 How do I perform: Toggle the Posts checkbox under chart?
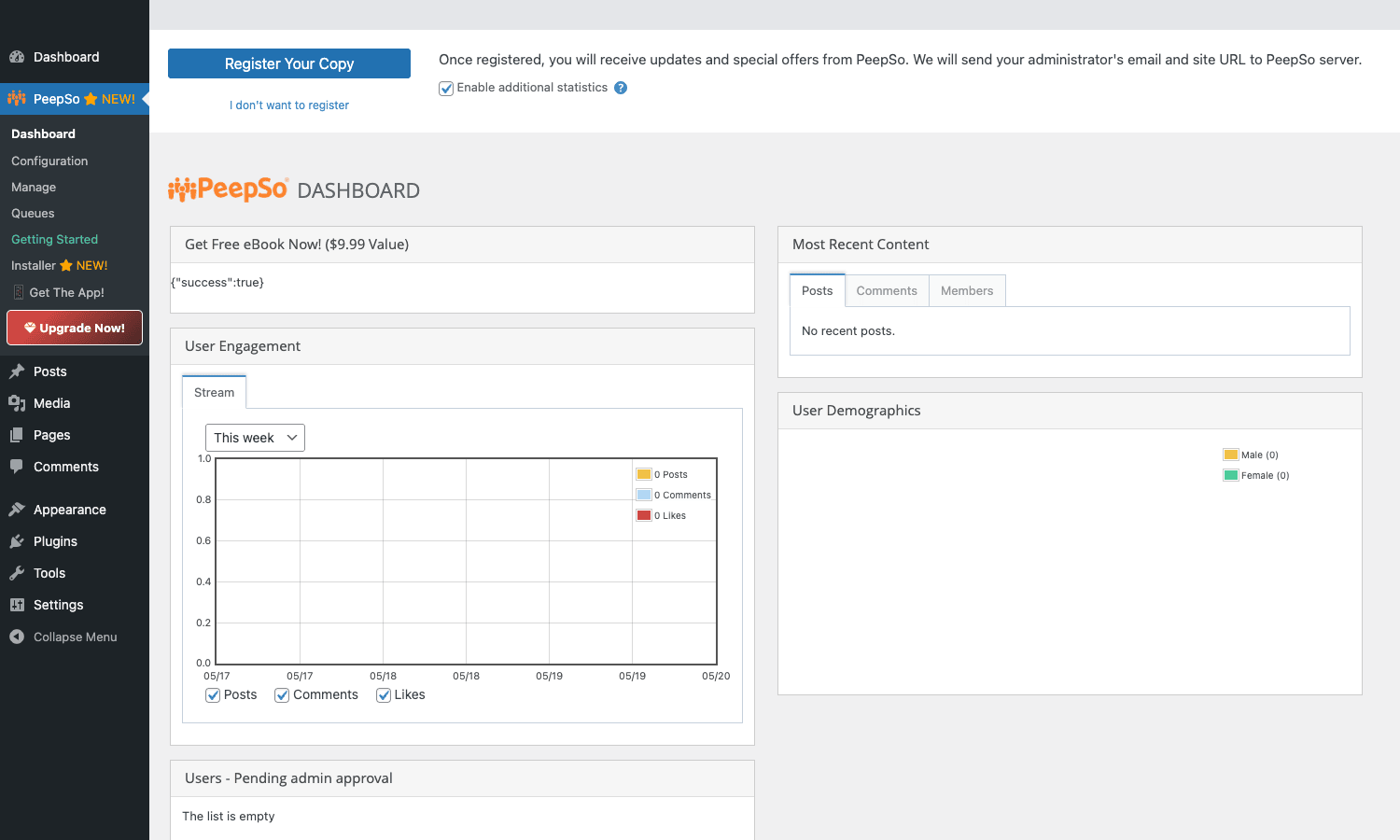point(213,695)
